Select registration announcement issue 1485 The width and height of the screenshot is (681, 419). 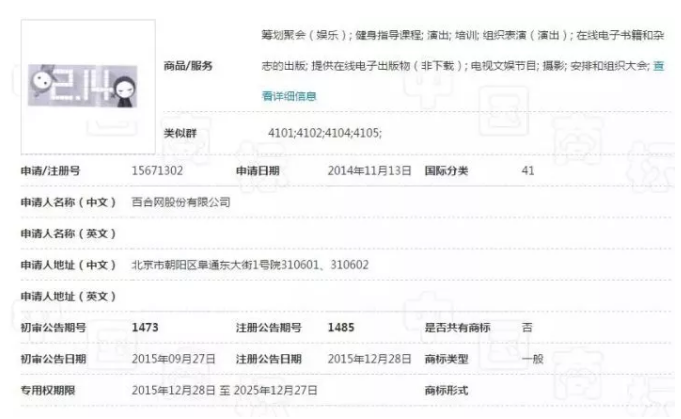(341, 327)
